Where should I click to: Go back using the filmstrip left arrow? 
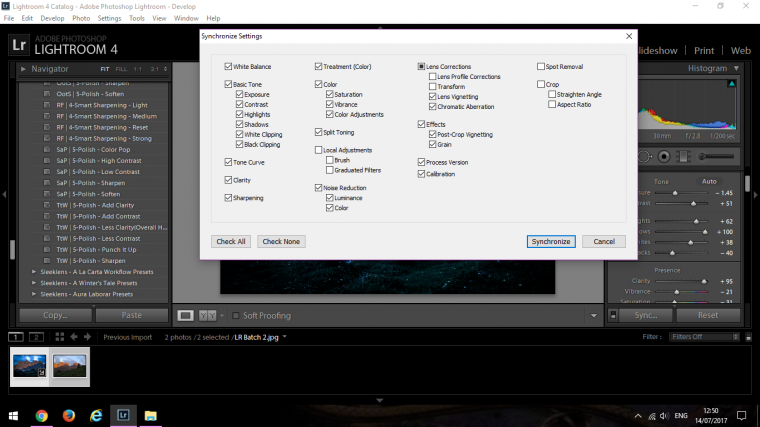click(x=74, y=337)
